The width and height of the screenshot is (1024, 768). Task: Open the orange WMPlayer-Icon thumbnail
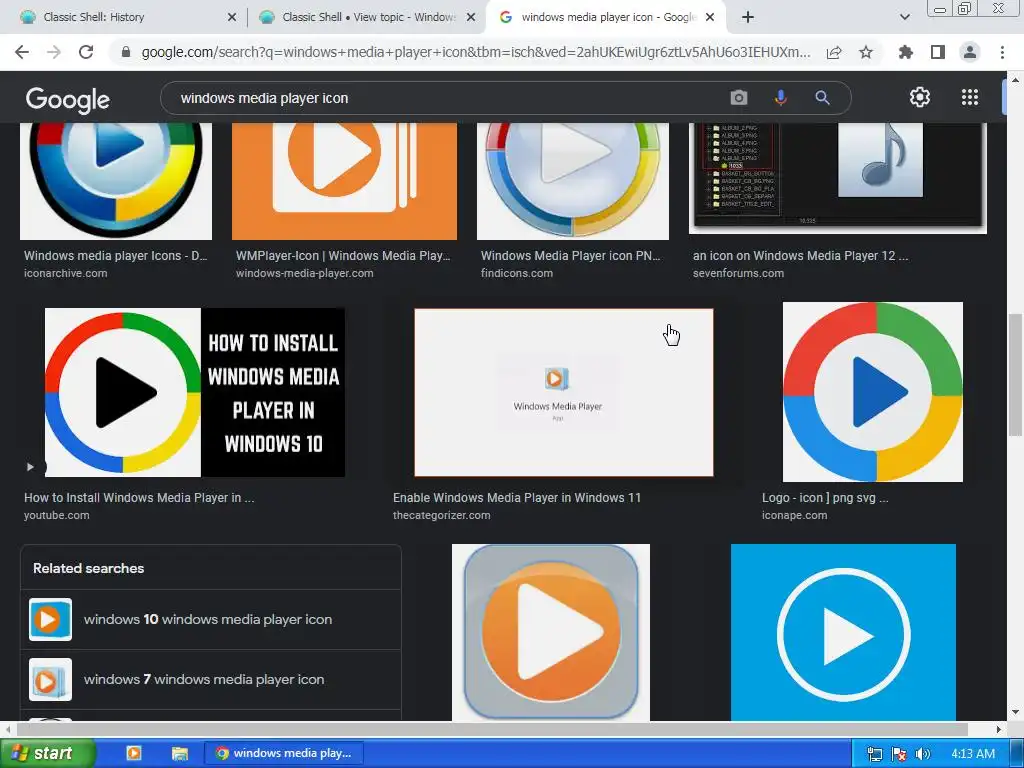[344, 181]
